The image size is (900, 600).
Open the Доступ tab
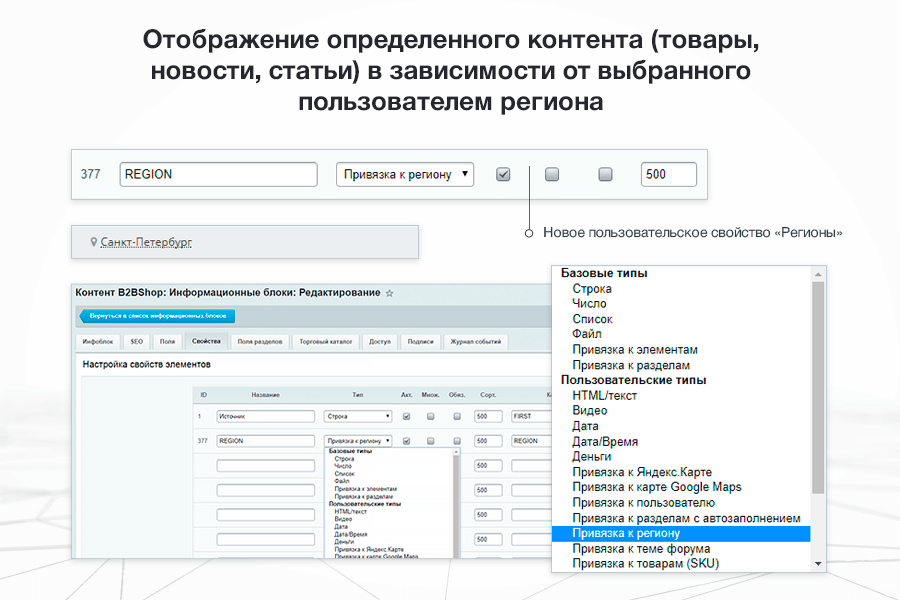point(381,341)
